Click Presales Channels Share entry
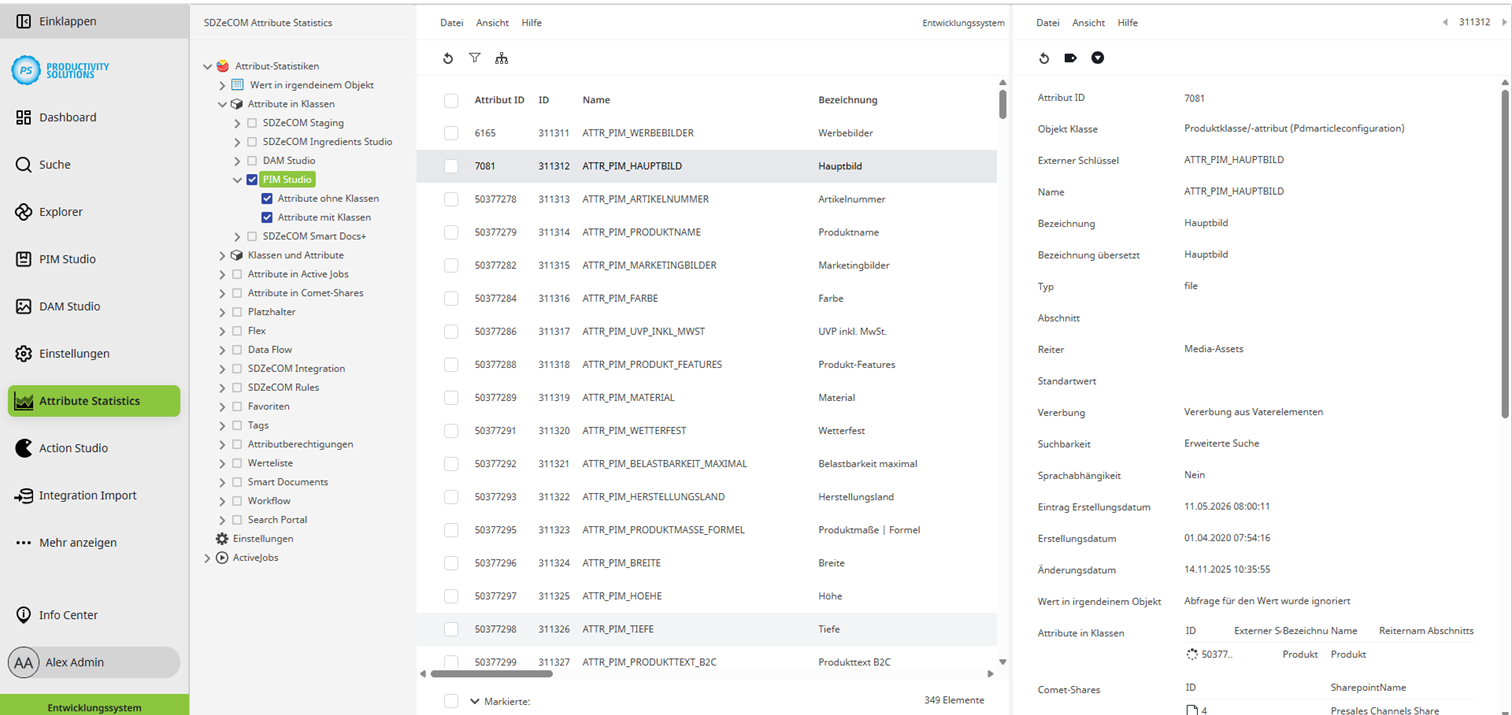 [1386, 711]
